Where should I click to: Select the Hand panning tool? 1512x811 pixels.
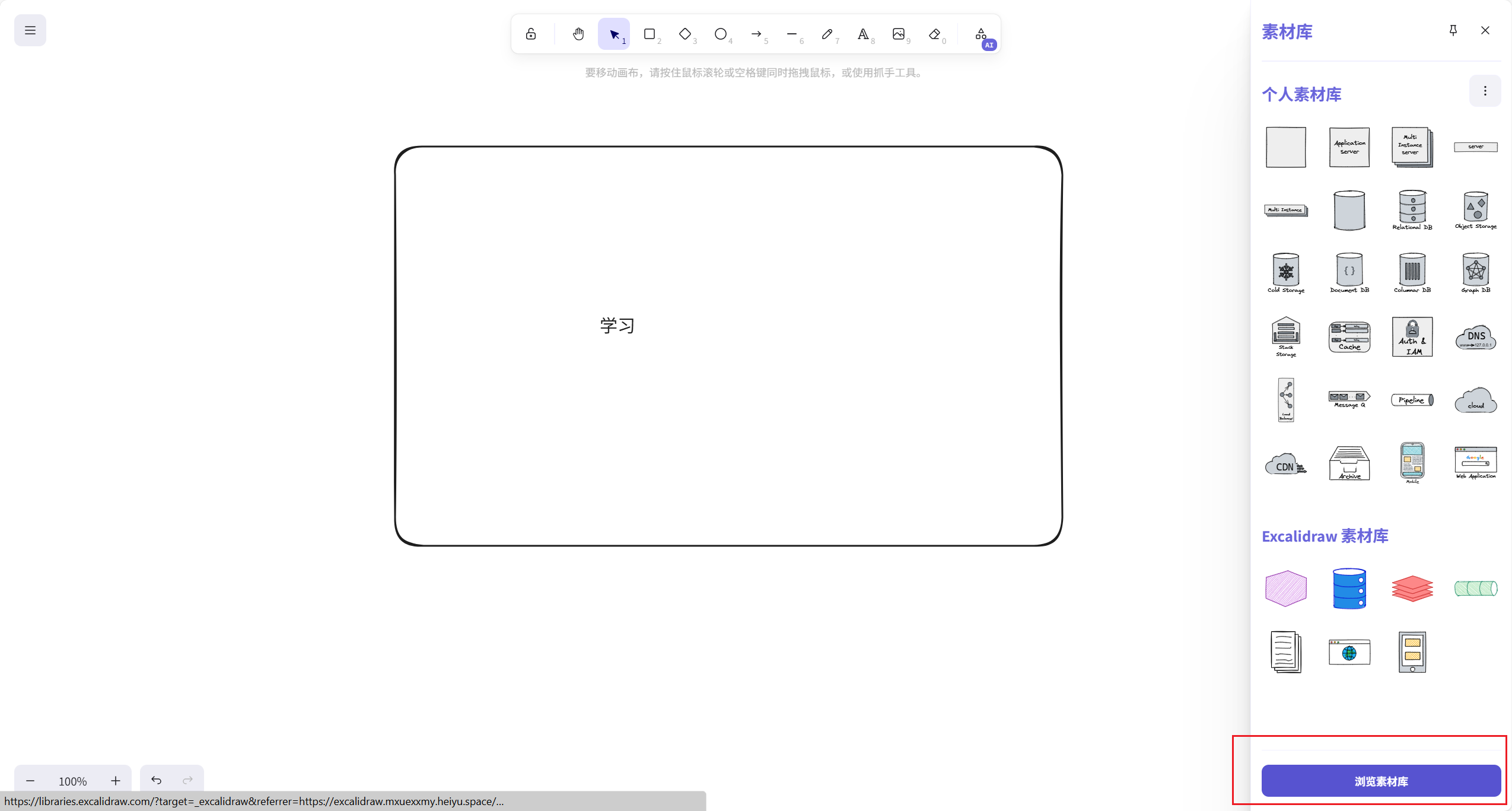pyautogui.click(x=578, y=34)
